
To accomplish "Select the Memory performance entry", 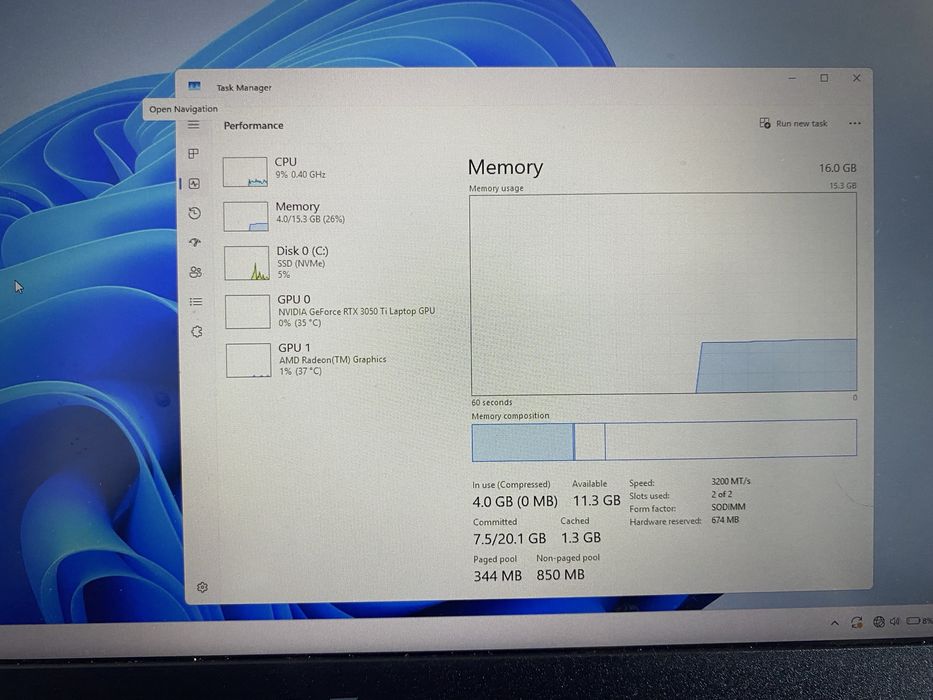I will click(x=334, y=215).
